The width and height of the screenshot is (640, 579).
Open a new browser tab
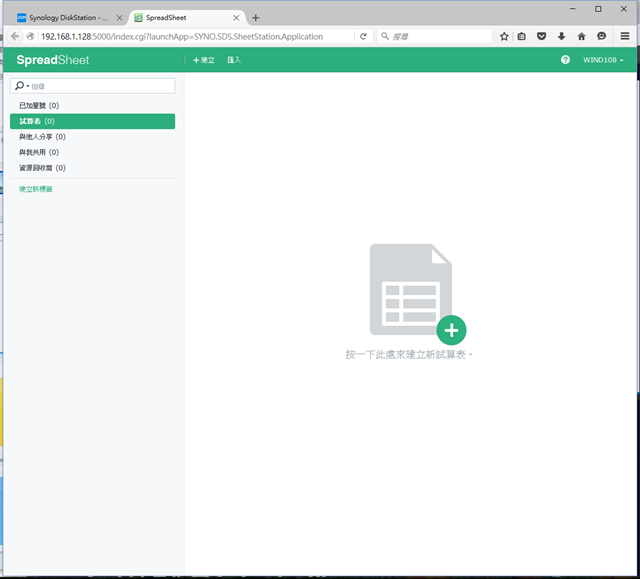tap(256, 18)
